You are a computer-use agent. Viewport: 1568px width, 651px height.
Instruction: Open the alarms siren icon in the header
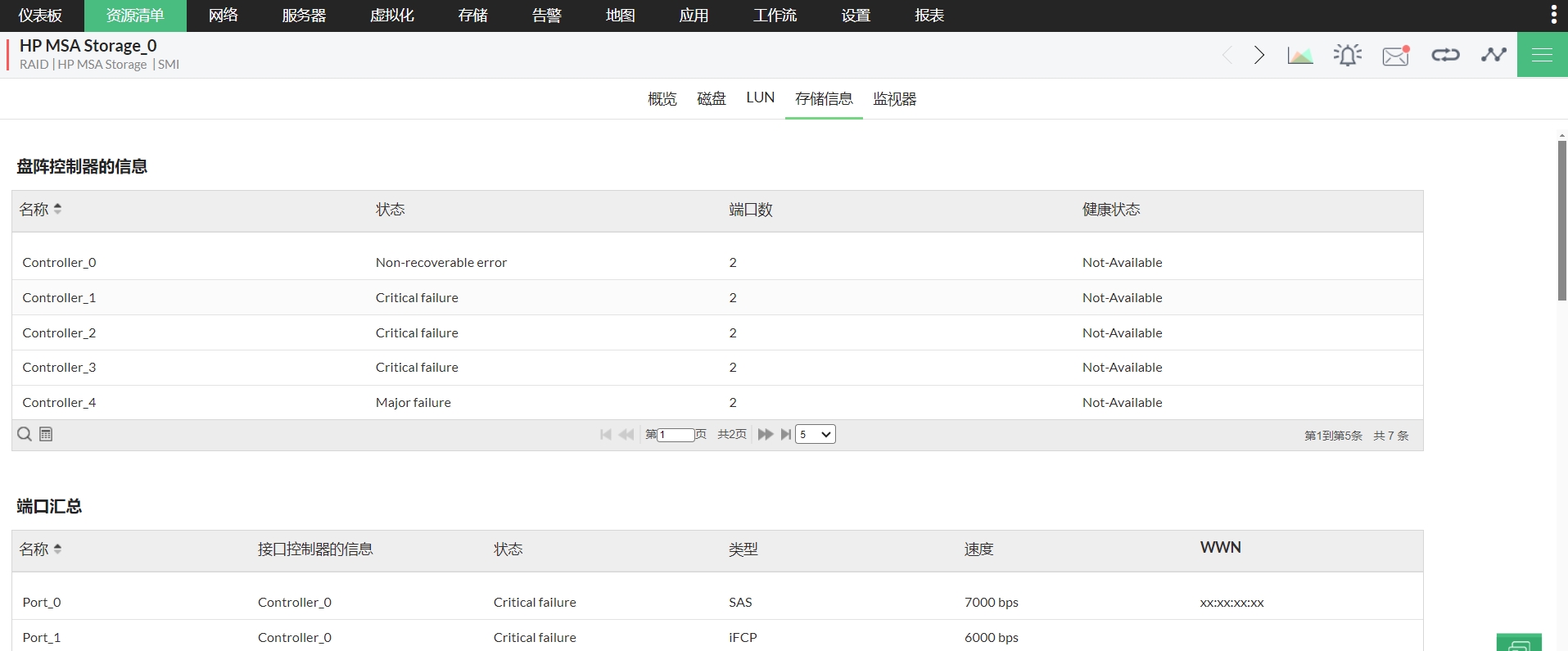click(x=1348, y=55)
